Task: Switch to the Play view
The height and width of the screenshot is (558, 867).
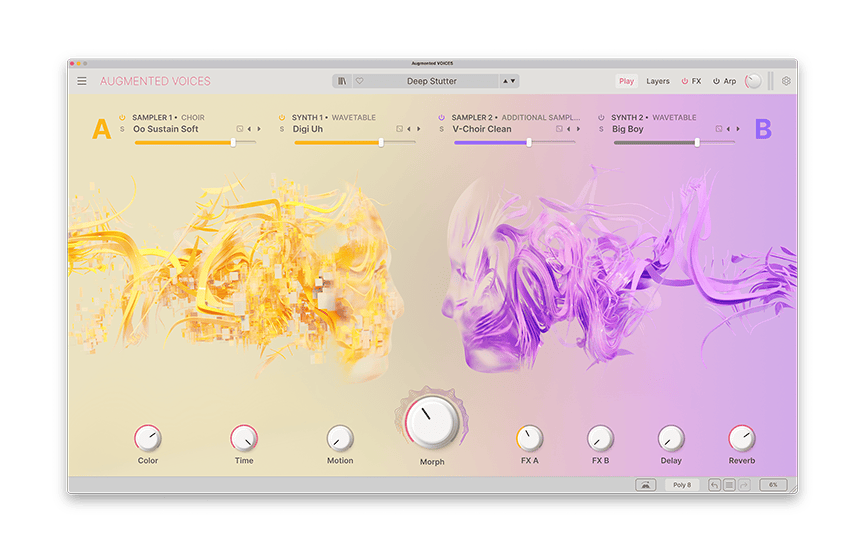Action: (x=626, y=81)
